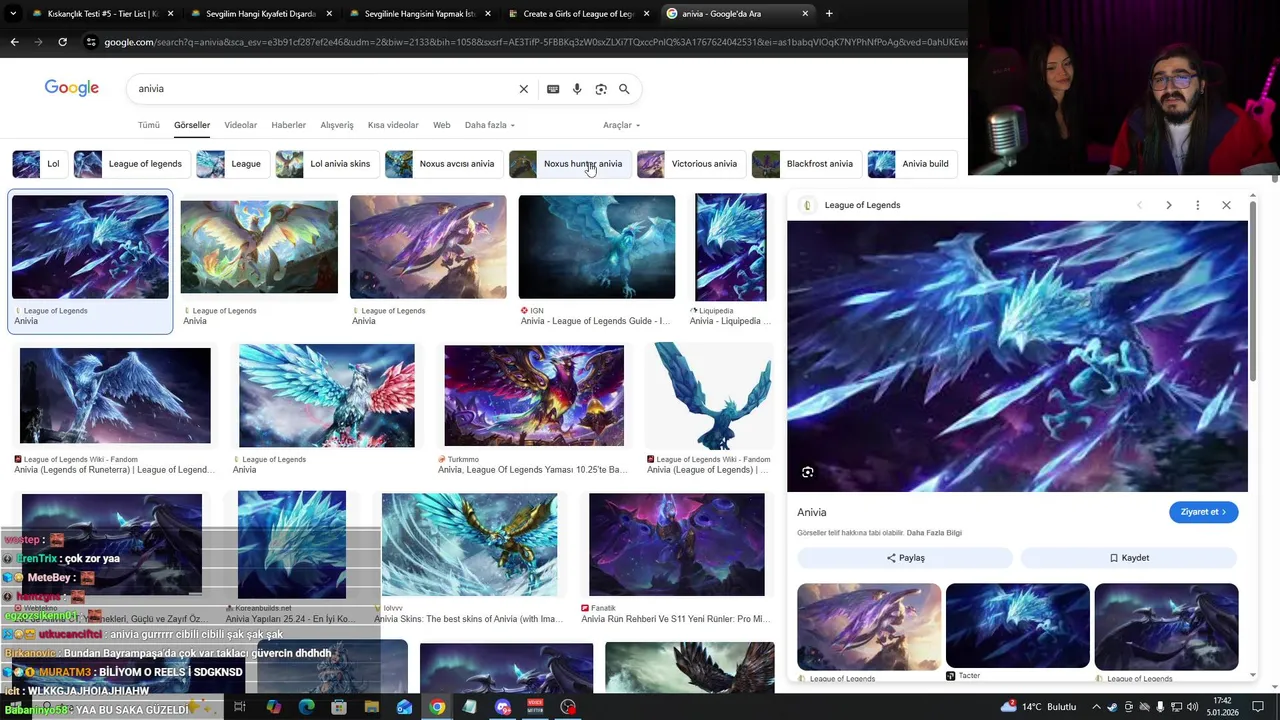Image resolution: width=1280 pixels, height=720 pixels.
Task: Go back with the browser back arrow
Action: pyautogui.click(x=14, y=42)
